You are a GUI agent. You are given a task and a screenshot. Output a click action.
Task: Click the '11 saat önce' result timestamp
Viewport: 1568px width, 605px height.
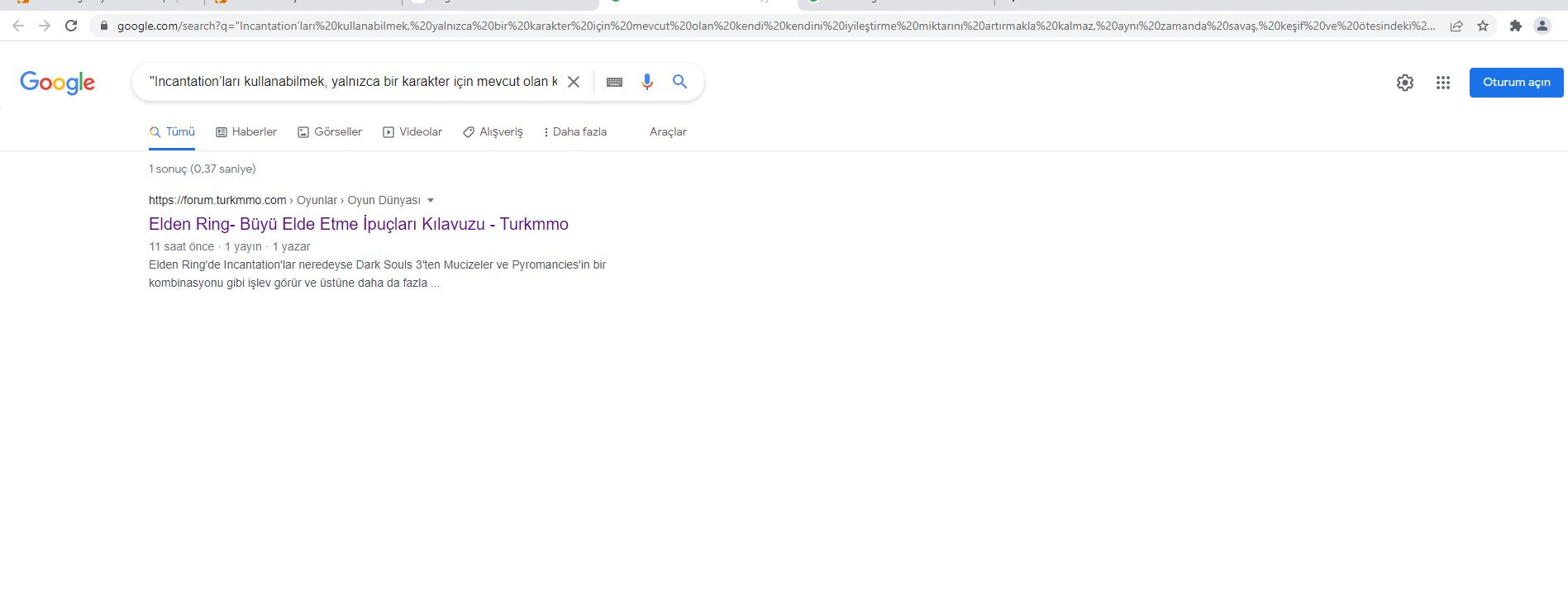click(x=182, y=246)
